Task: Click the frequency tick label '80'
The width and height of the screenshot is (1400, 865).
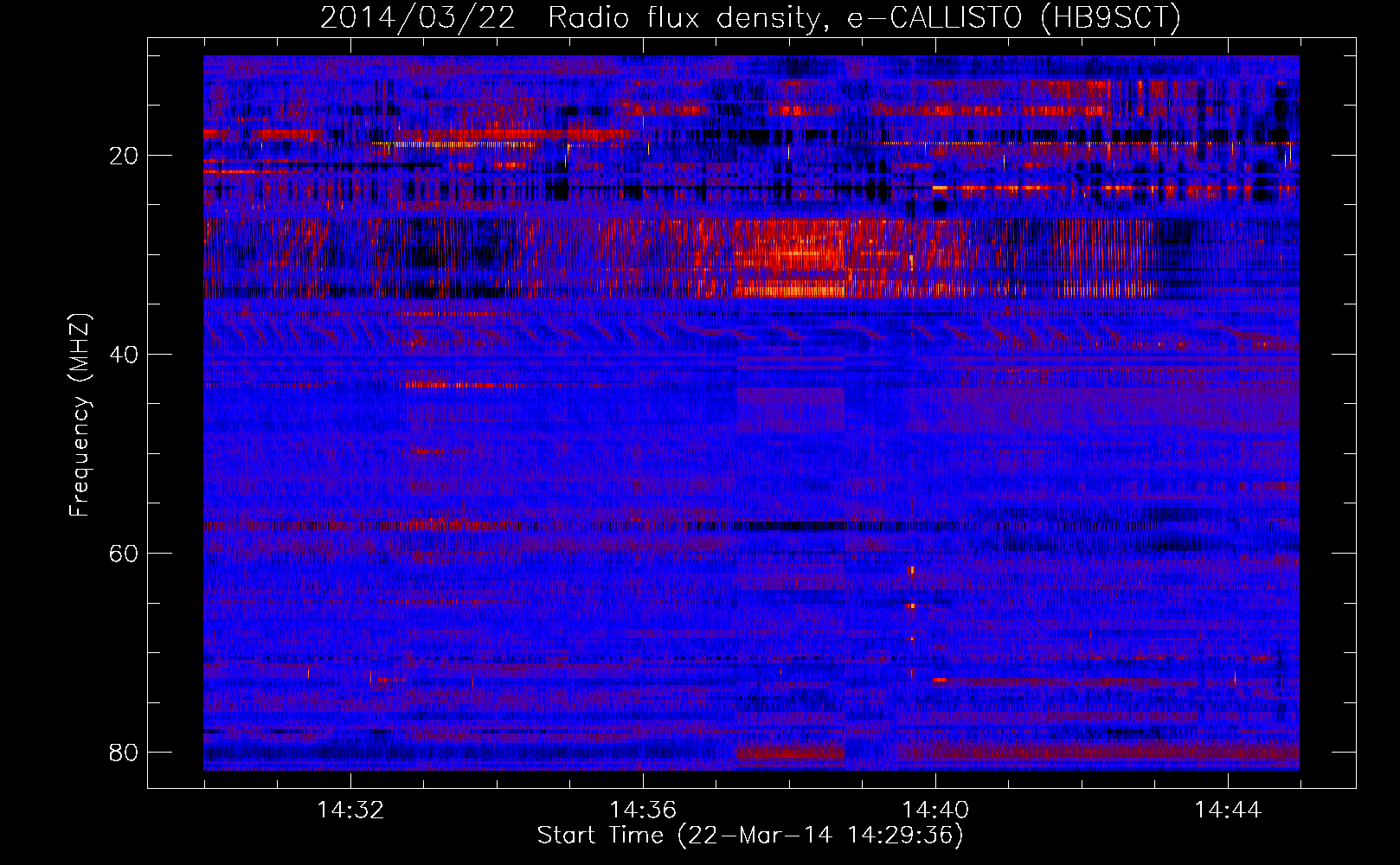Action: coord(123,753)
